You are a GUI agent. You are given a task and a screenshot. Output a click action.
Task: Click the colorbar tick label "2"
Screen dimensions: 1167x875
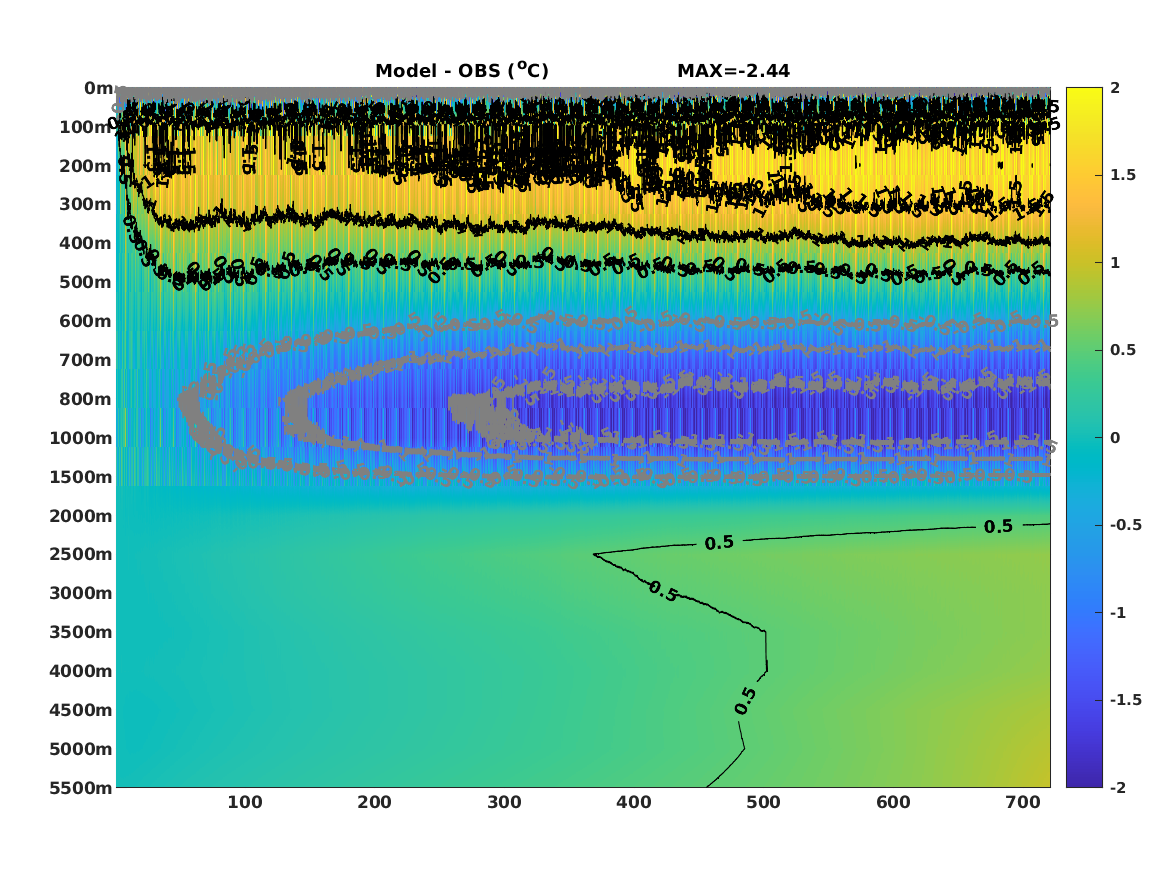tap(1115, 88)
